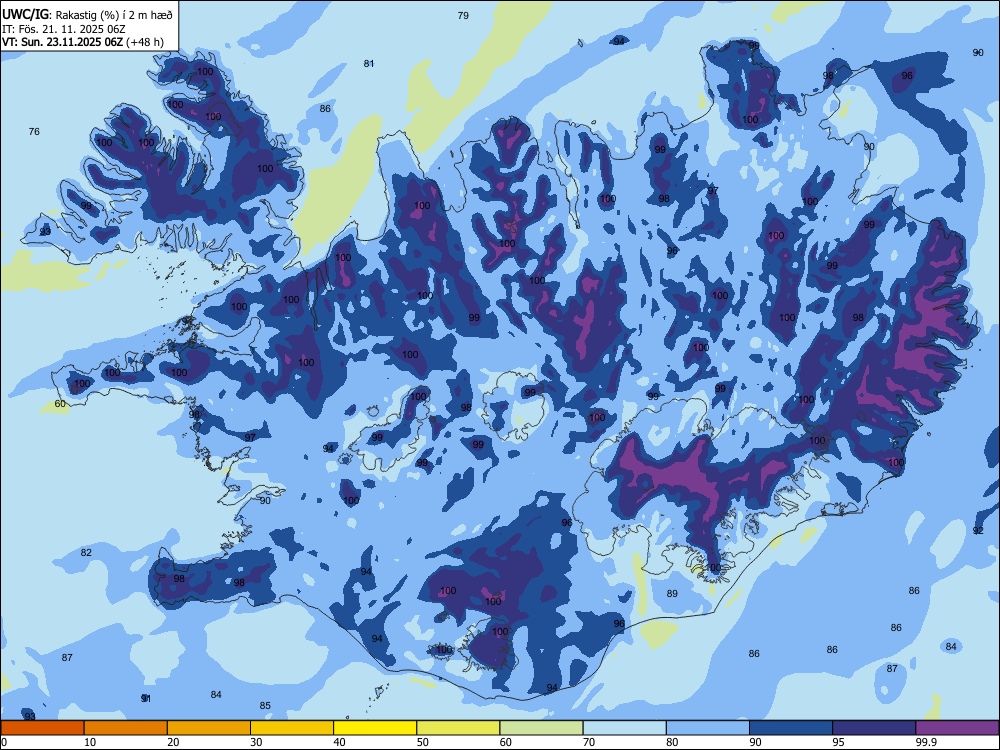The width and height of the screenshot is (1000, 750).
Task: Click the '10' legend tick label
Action: pos(90,742)
